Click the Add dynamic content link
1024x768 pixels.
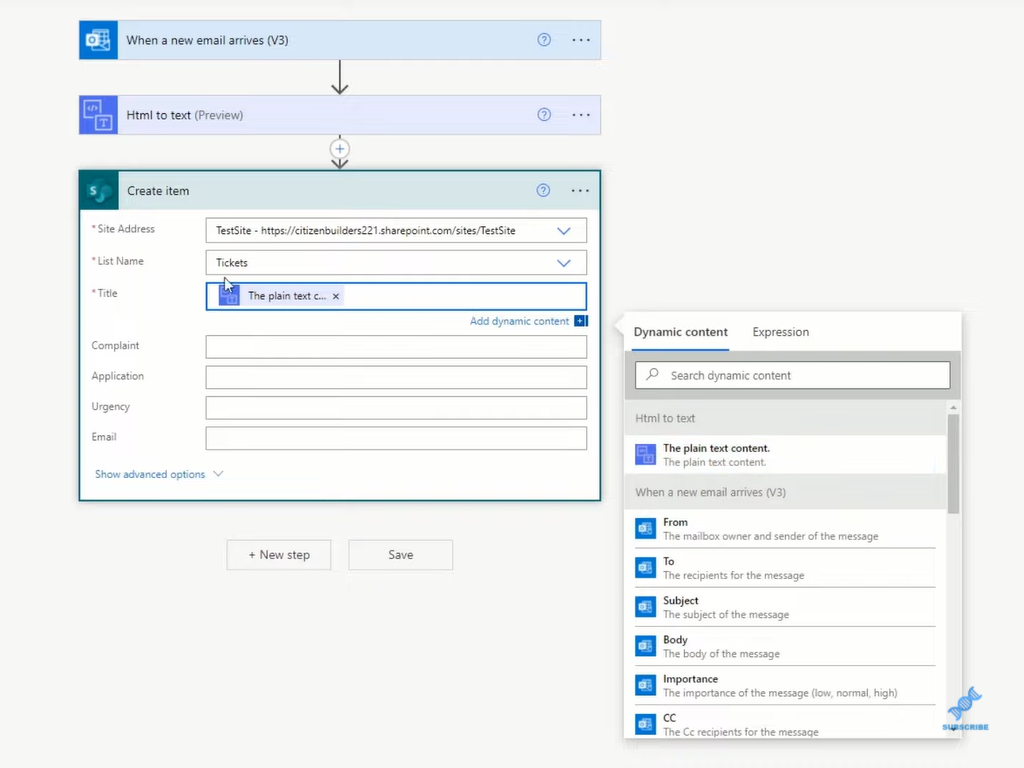(x=519, y=321)
